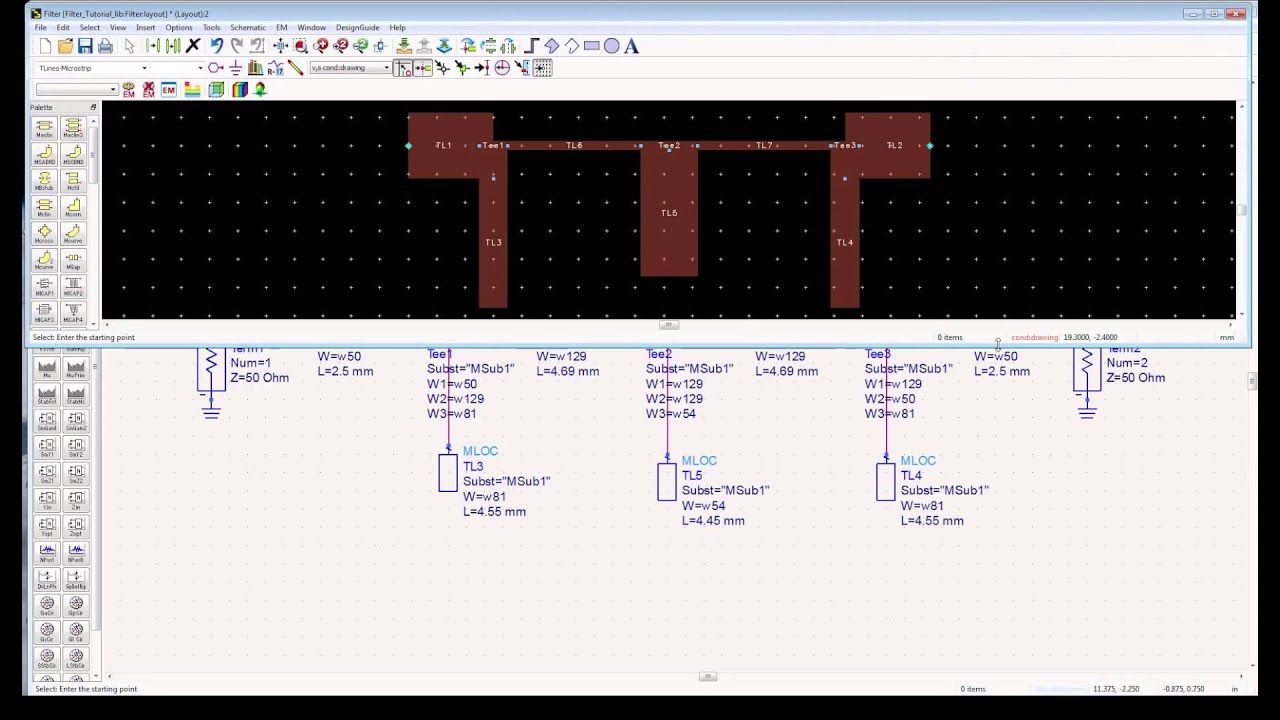Place the MGap component from the palette

point(73,260)
